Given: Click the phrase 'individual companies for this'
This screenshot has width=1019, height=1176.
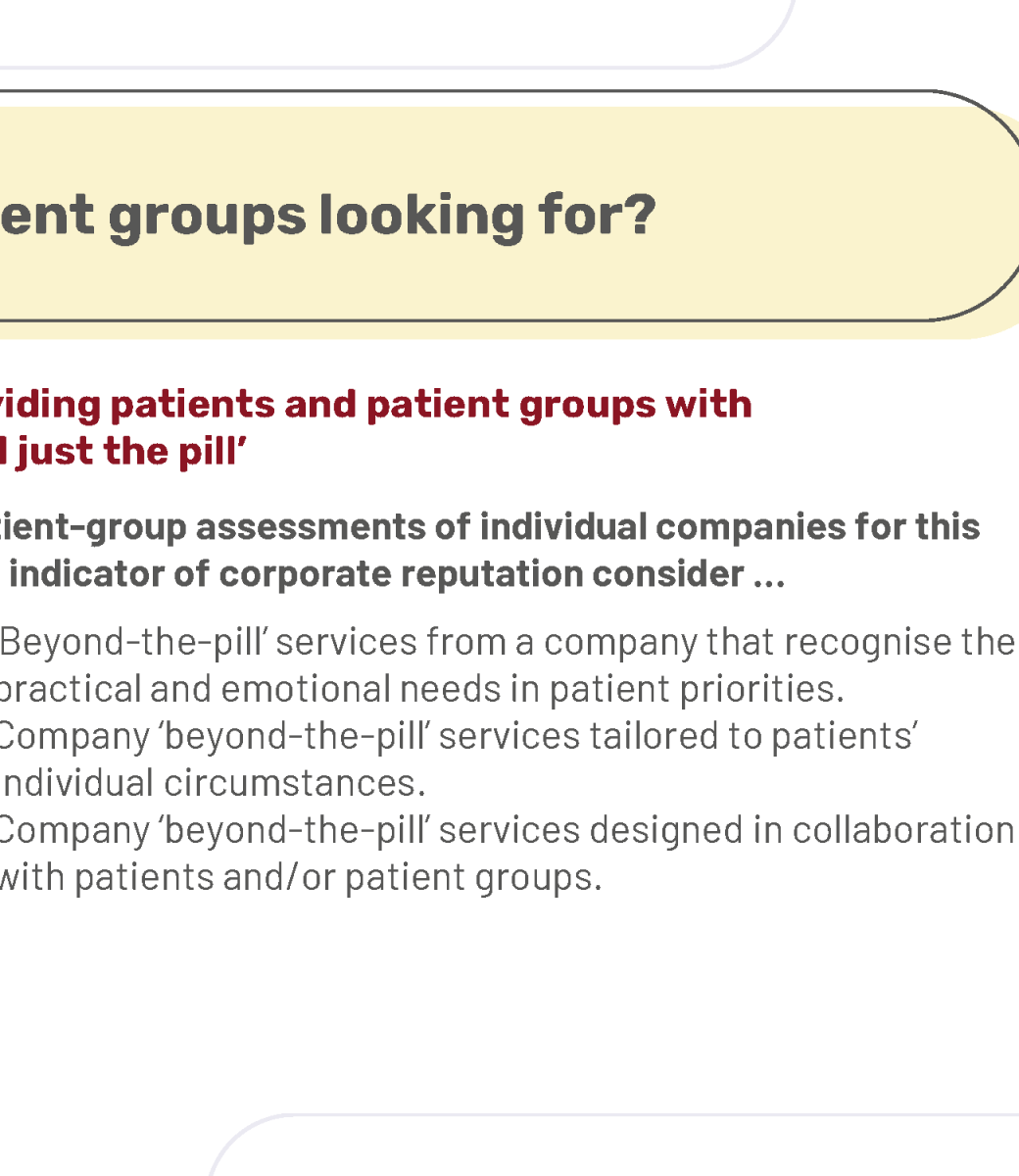Looking at the screenshot, I should 730,527.
